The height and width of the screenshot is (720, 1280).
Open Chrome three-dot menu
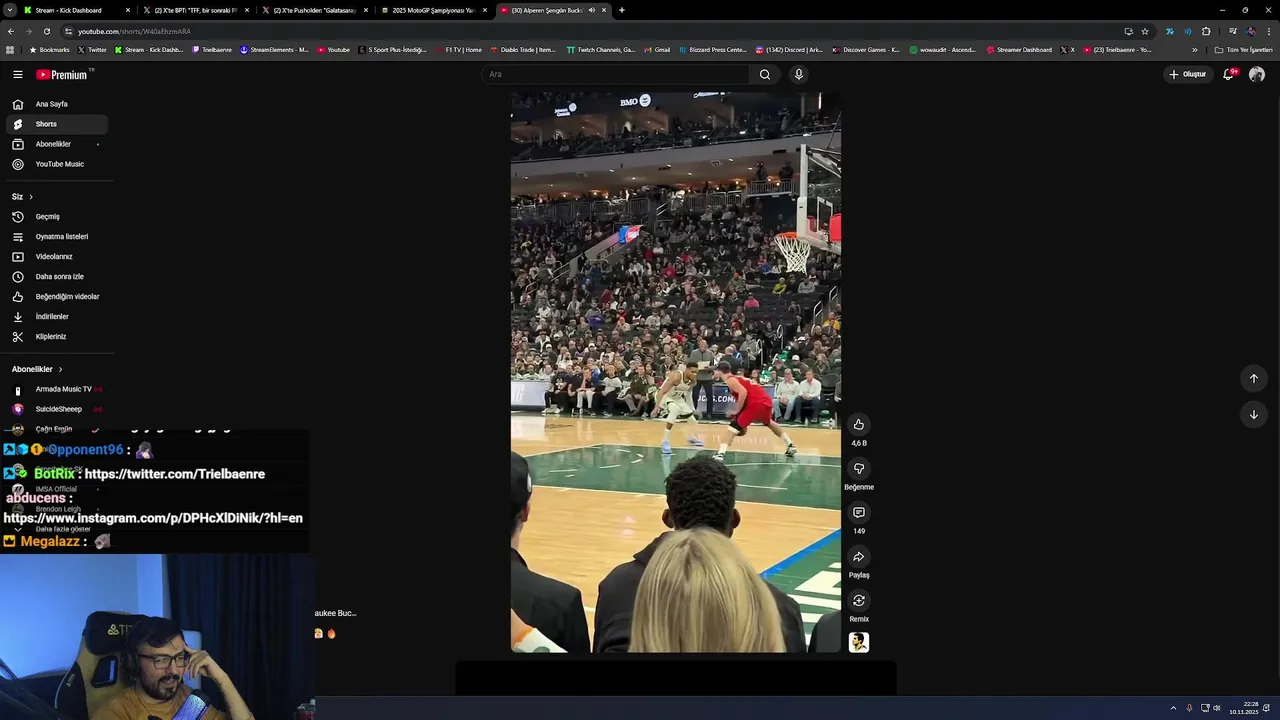1269,31
